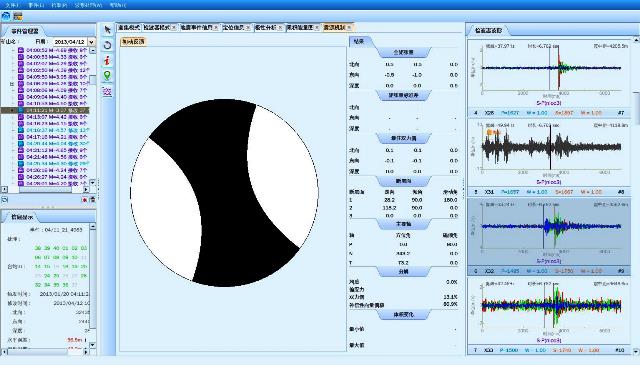Switch to the first leftmost mode tab
Screen dimensions: 640x365
[129, 27]
